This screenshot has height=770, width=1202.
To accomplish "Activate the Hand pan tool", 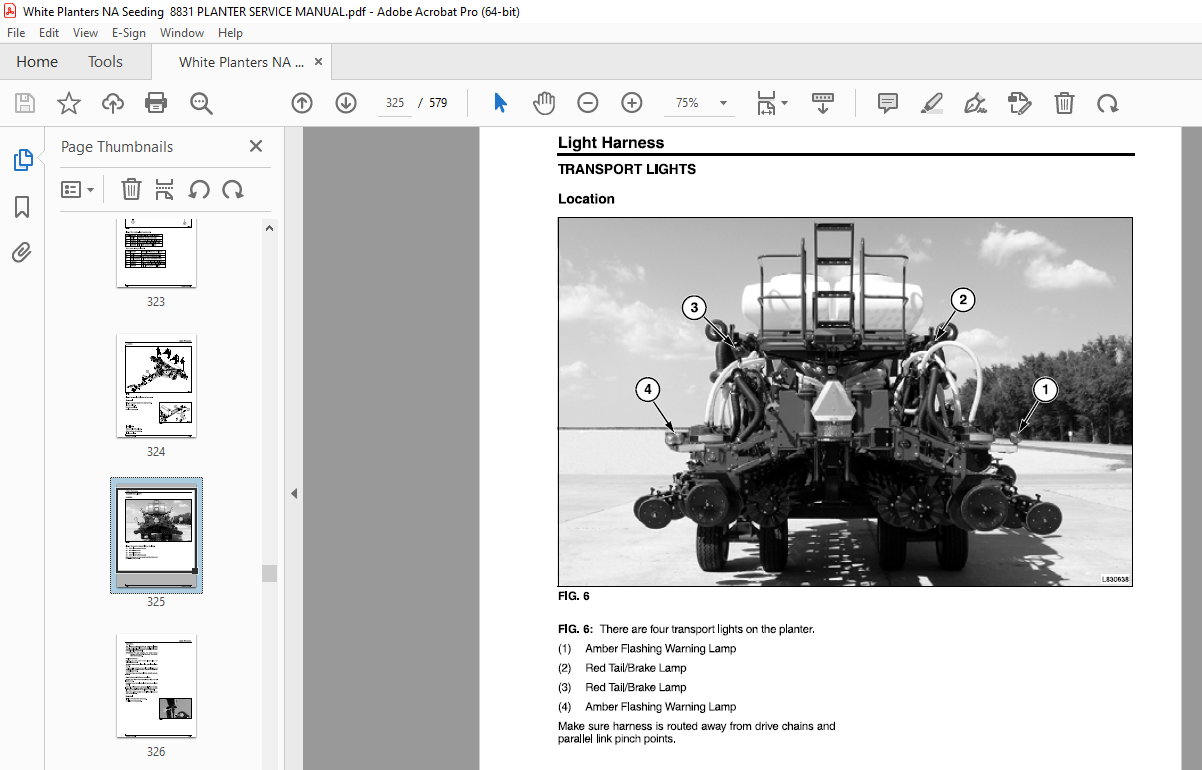I will point(544,103).
